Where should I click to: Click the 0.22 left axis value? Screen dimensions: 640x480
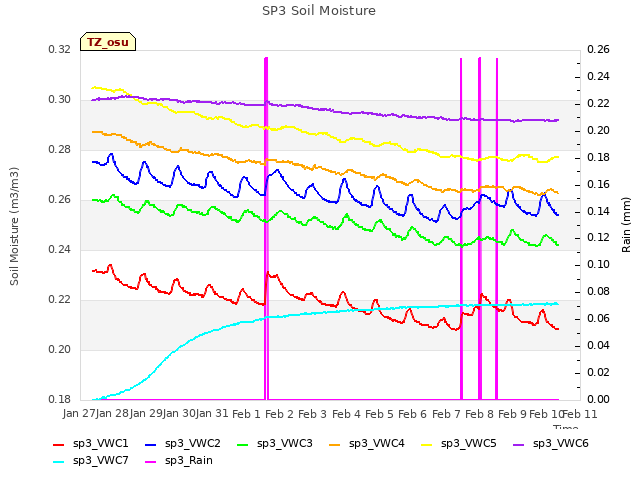60,300
